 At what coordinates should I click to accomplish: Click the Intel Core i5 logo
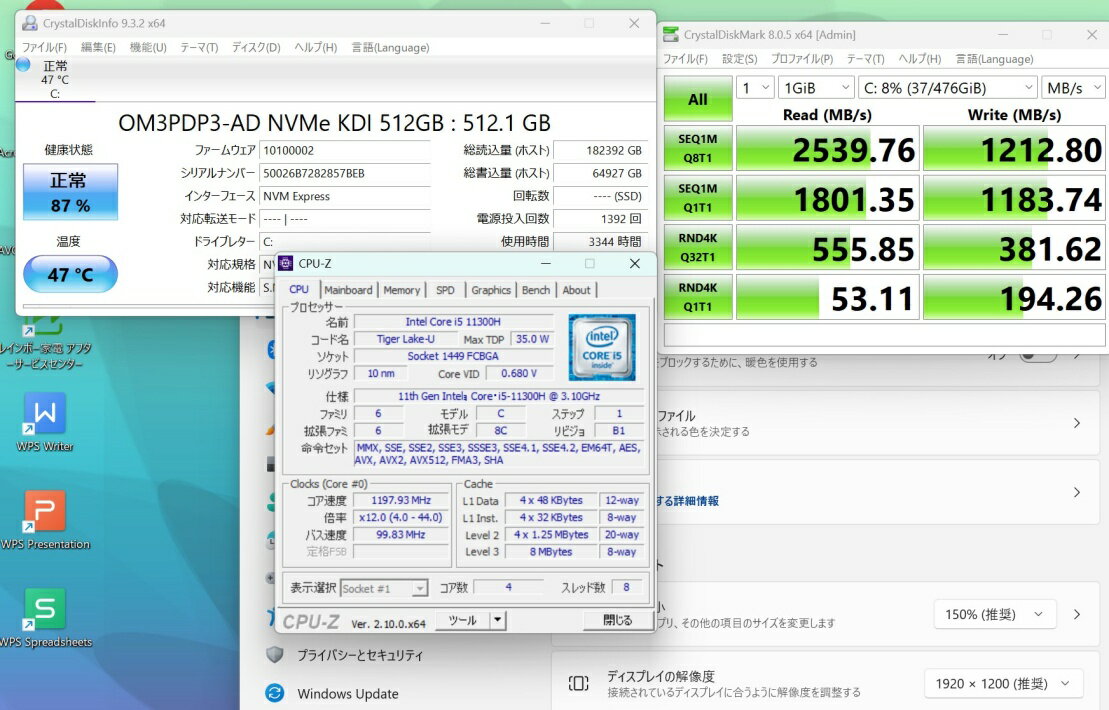coord(602,347)
